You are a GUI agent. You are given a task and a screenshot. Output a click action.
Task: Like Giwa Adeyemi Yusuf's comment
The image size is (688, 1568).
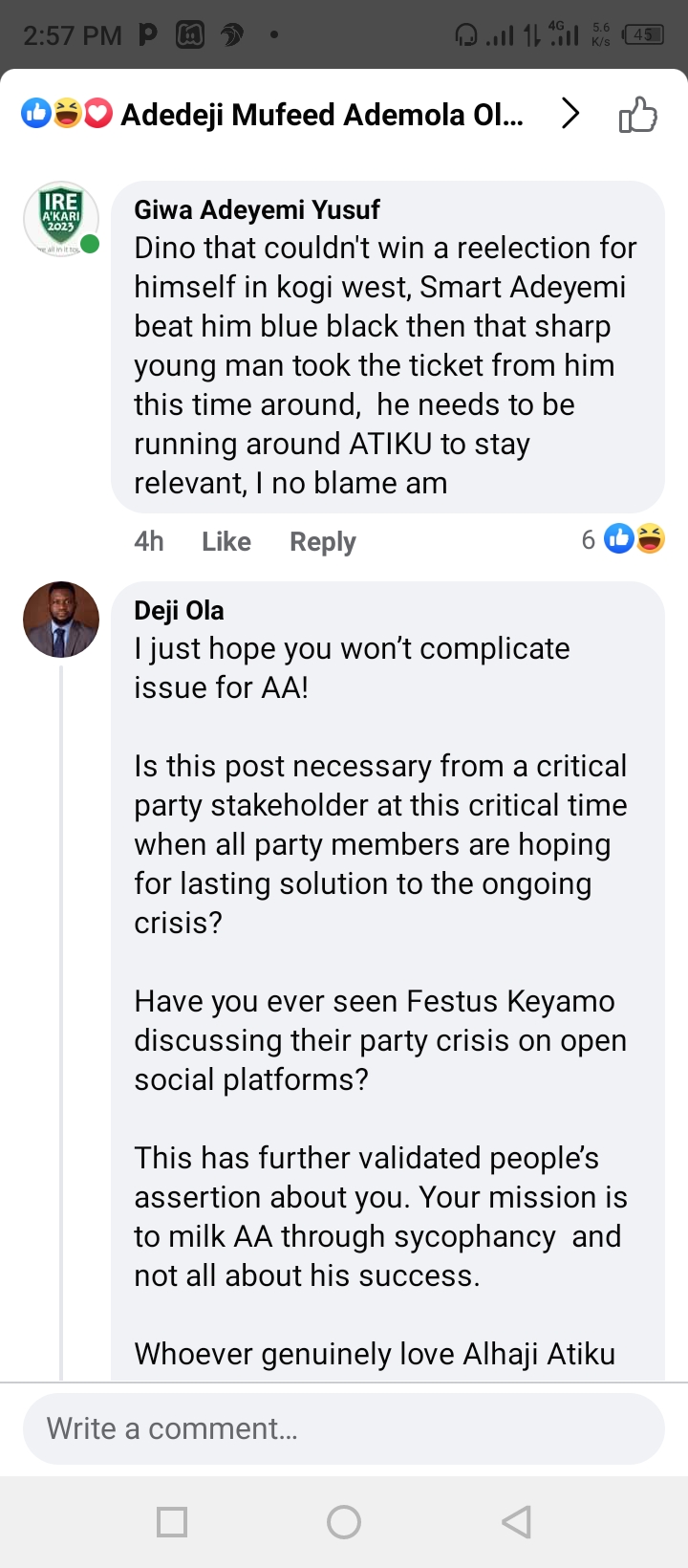[226, 542]
